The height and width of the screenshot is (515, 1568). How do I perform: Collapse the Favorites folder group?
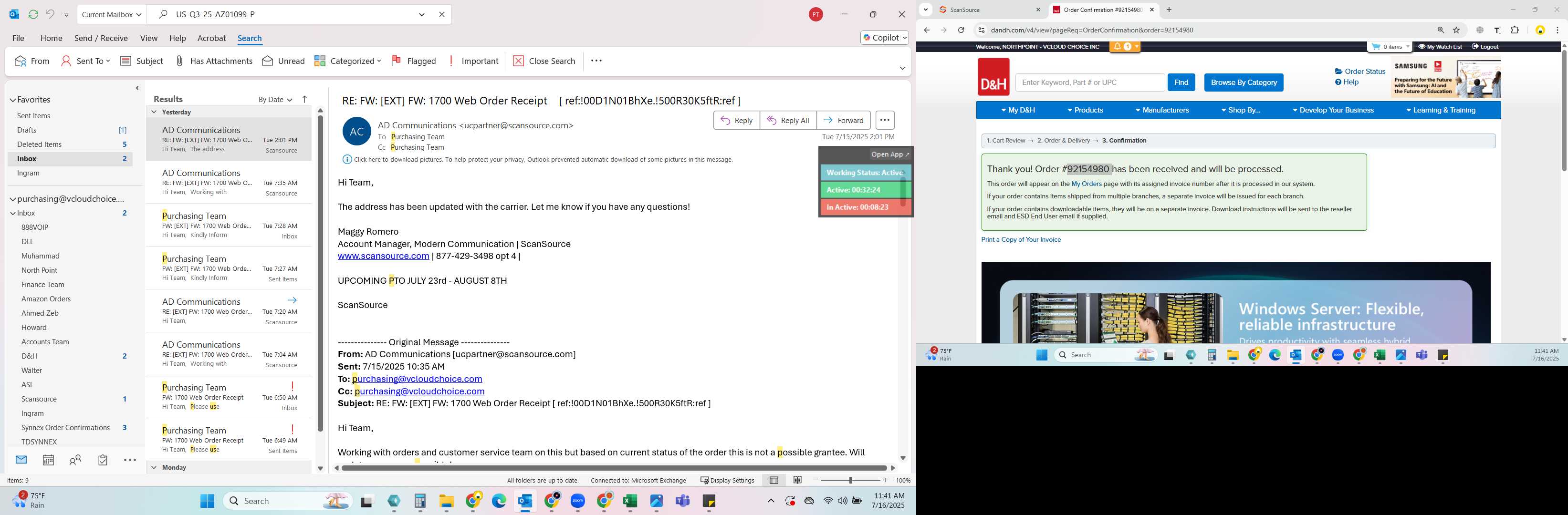[x=13, y=100]
